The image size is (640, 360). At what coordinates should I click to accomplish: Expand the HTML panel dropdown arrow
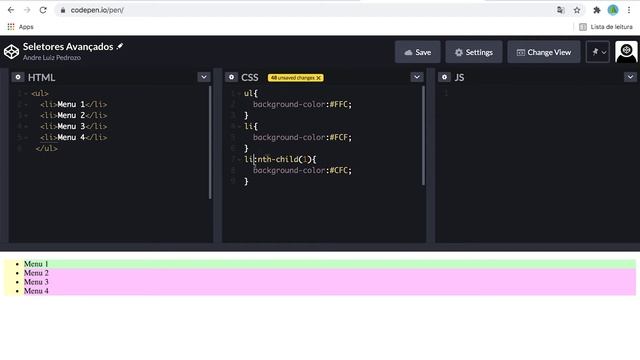pyautogui.click(x=204, y=77)
